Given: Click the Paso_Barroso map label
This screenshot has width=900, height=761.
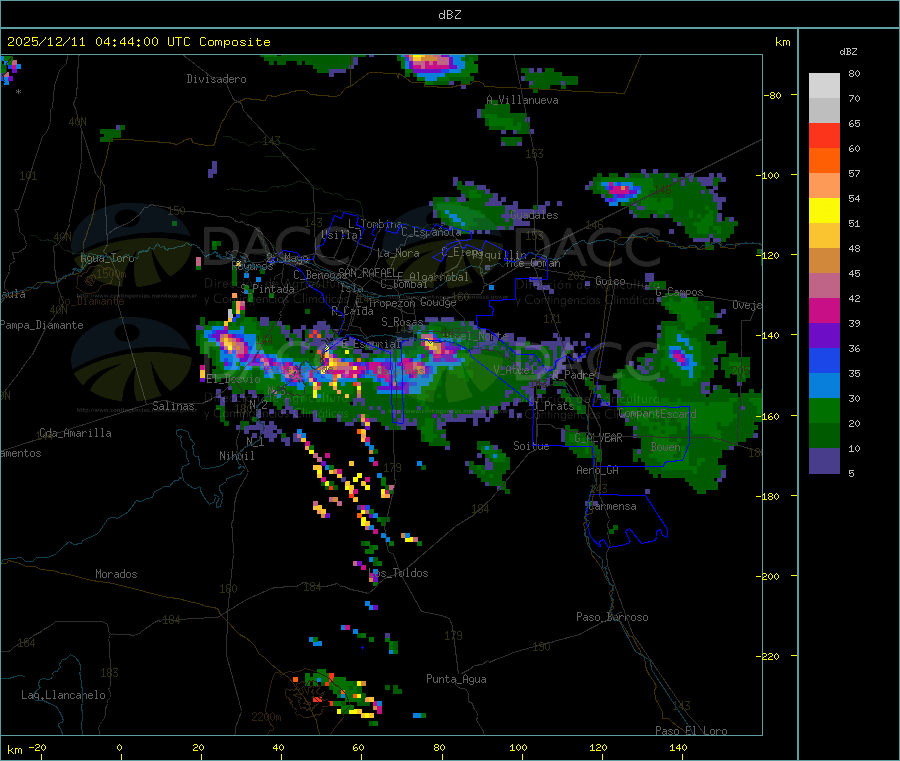Looking at the screenshot, I should [612, 617].
